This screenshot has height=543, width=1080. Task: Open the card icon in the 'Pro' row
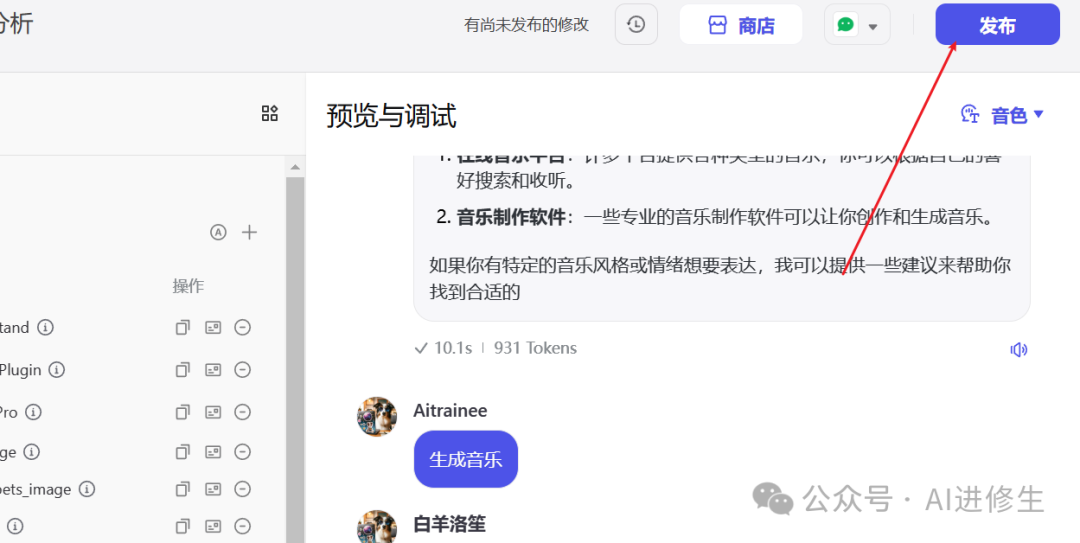click(x=213, y=413)
